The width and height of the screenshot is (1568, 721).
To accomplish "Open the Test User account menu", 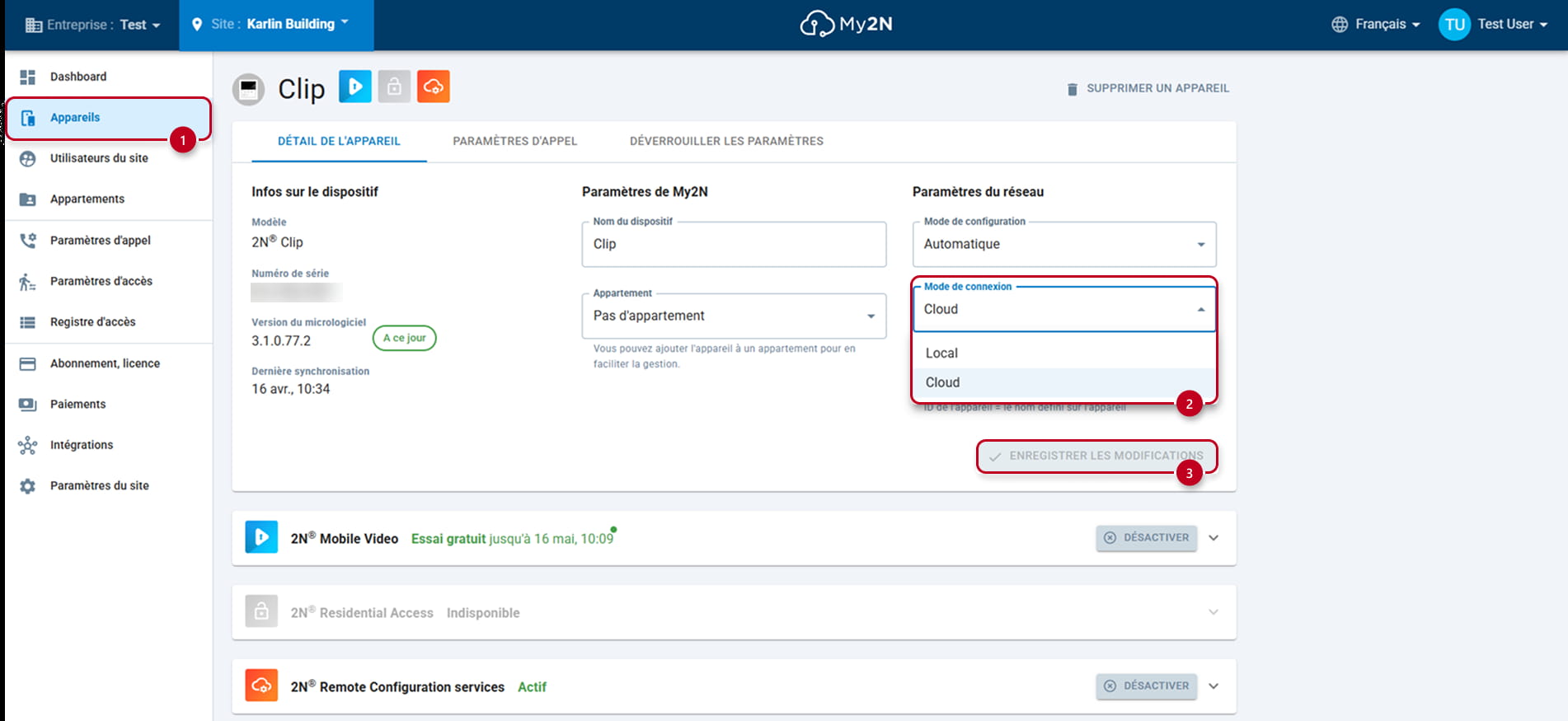I will click(x=1512, y=24).
